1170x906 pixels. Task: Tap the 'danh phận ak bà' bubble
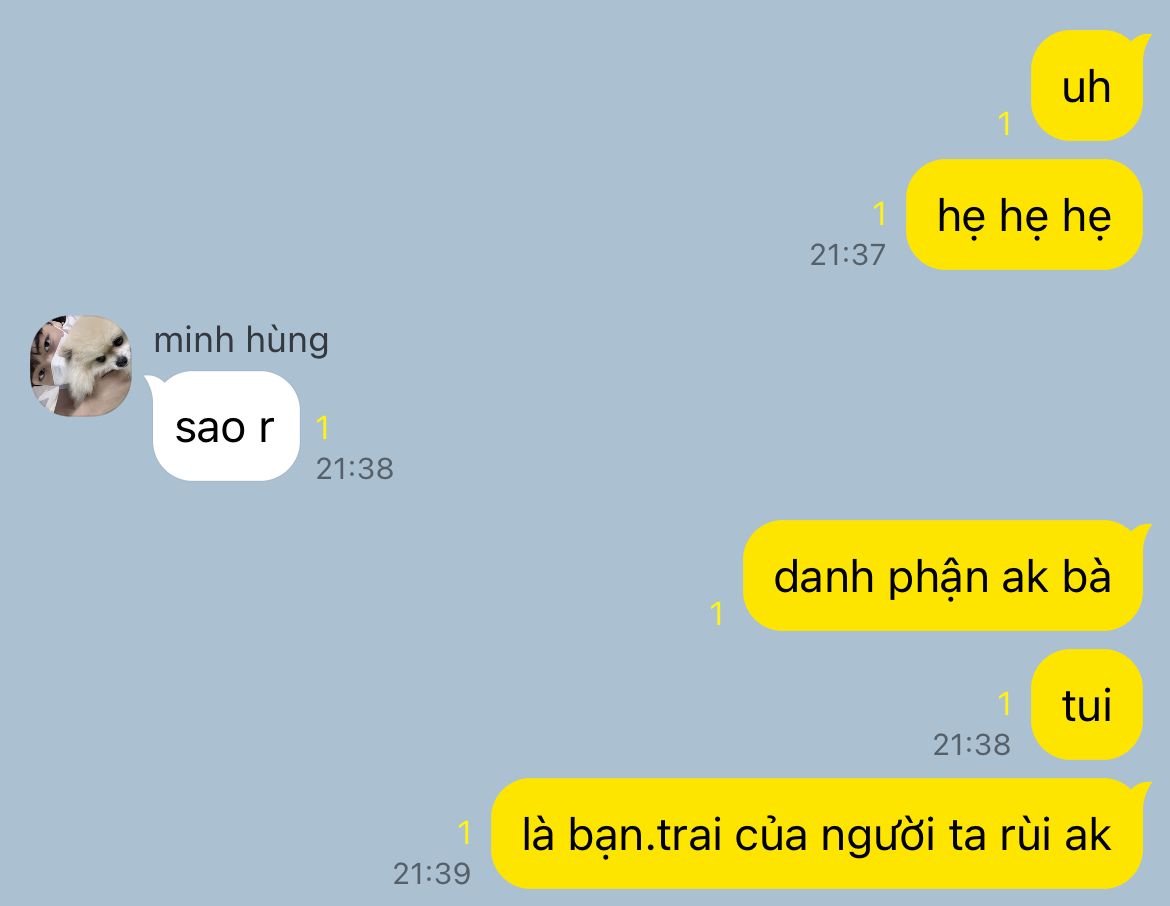pyautogui.click(x=943, y=575)
